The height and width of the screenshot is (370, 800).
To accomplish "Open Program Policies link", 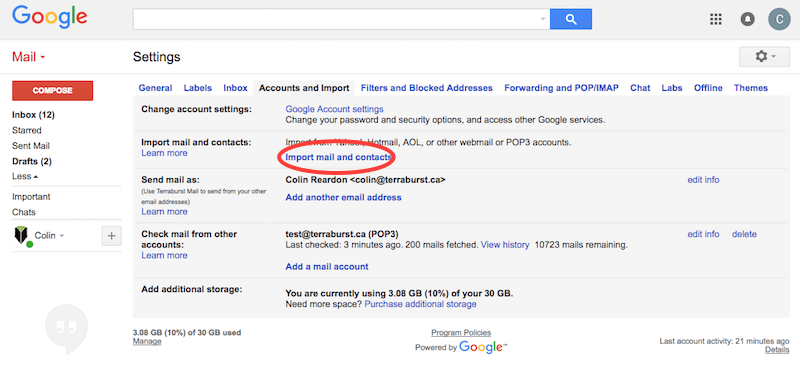I will pyautogui.click(x=461, y=332).
